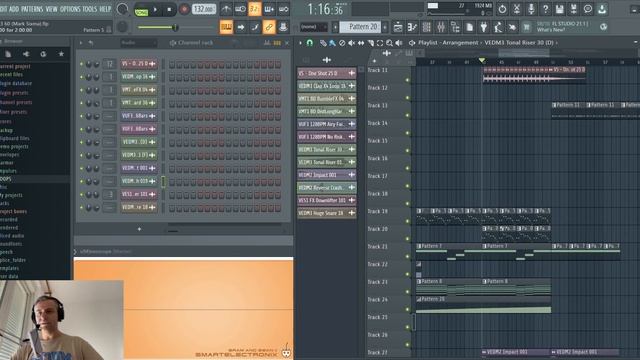Viewport: 640px width, 360px height.
Task: Open the (none) snap dropdown
Action: (313, 27)
